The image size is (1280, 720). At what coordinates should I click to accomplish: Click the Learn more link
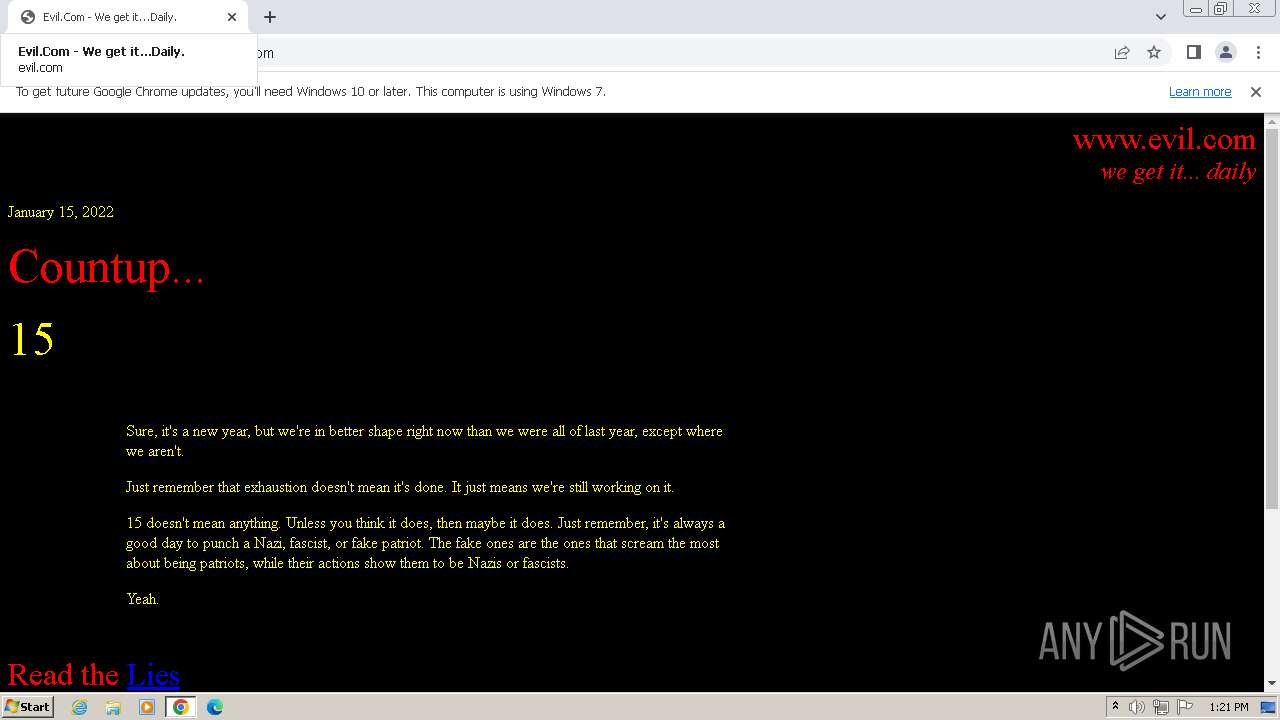(1200, 91)
